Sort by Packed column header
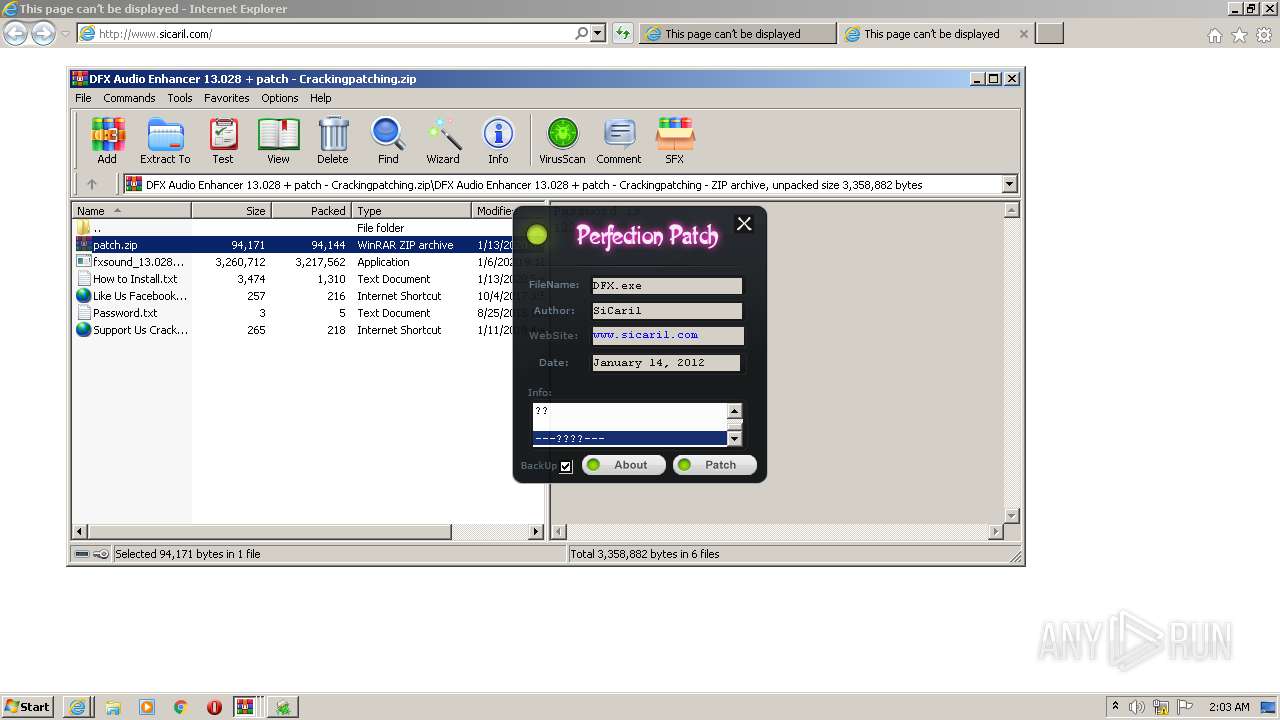 click(311, 211)
